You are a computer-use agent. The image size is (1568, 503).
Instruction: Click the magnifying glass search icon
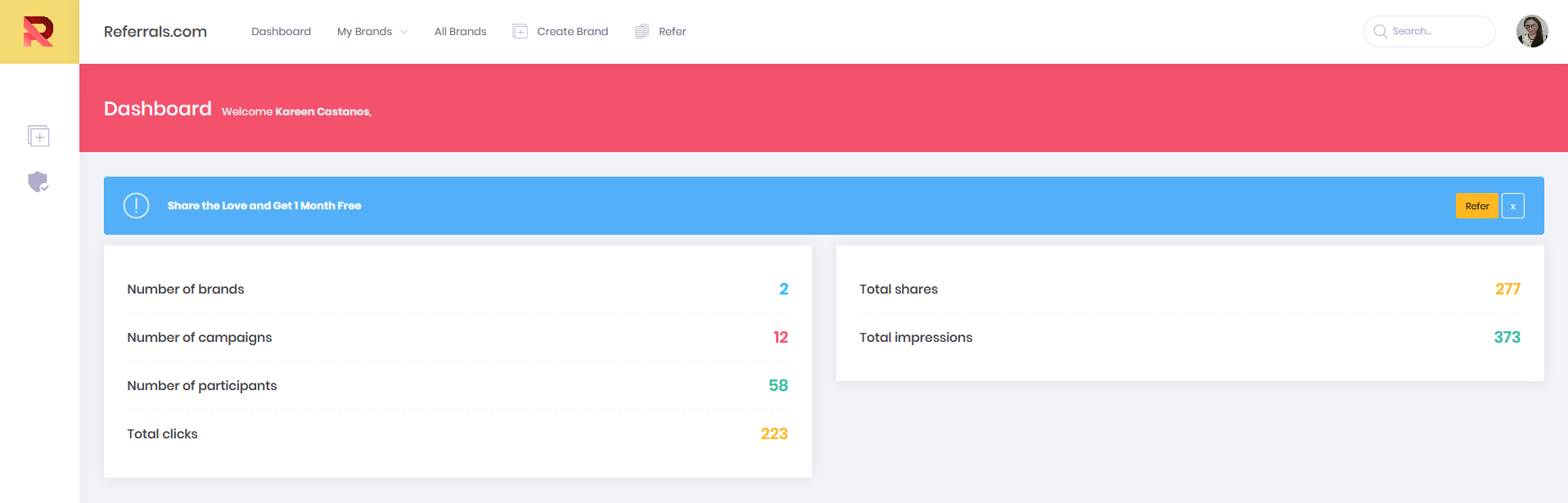click(x=1380, y=31)
